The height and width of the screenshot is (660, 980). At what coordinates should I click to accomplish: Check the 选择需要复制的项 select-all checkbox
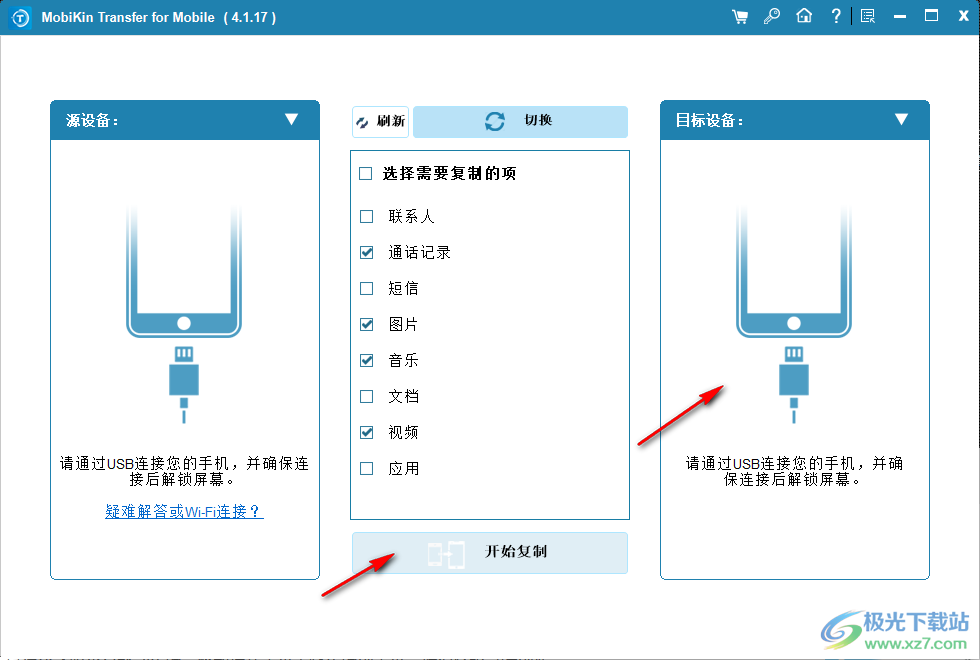click(x=366, y=173)
